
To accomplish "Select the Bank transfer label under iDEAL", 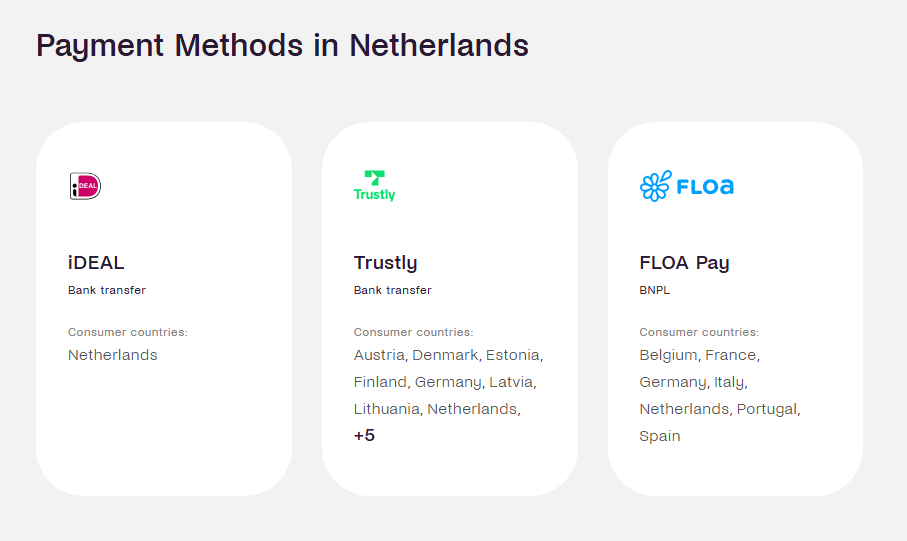I will coord(107,291).
